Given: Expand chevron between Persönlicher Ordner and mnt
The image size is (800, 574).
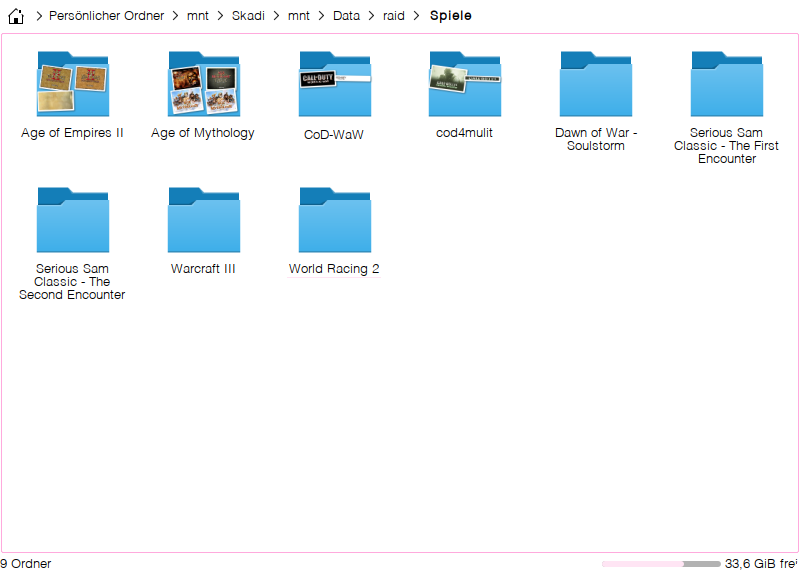Looking at the screenshot, I should point(175,16).
